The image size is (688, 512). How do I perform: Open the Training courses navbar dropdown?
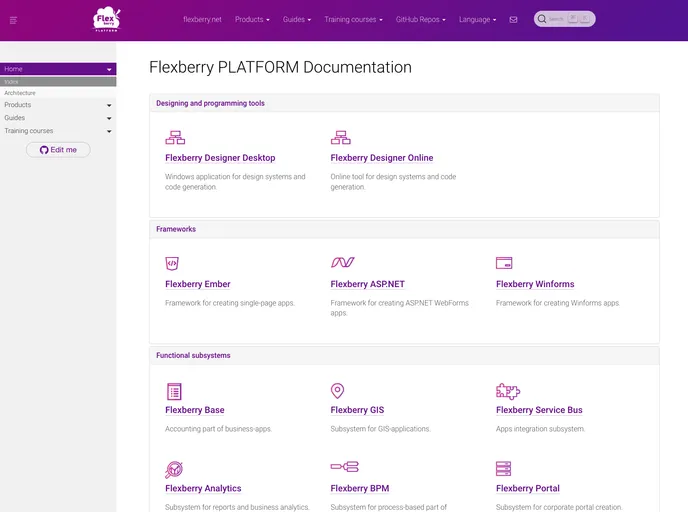pos(354,19)
